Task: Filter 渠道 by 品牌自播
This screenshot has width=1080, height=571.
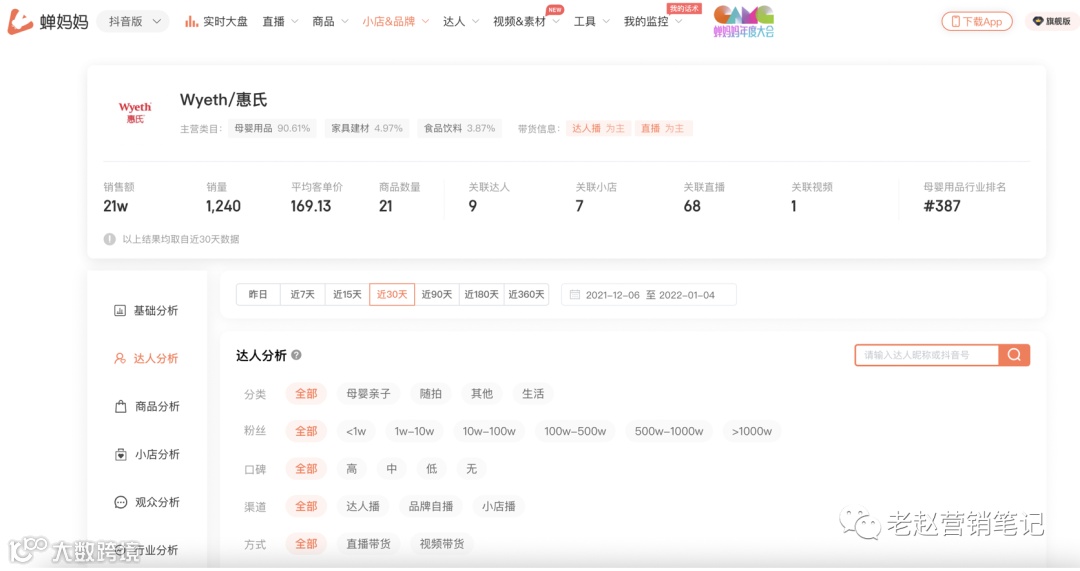Action: click(430, 506)
